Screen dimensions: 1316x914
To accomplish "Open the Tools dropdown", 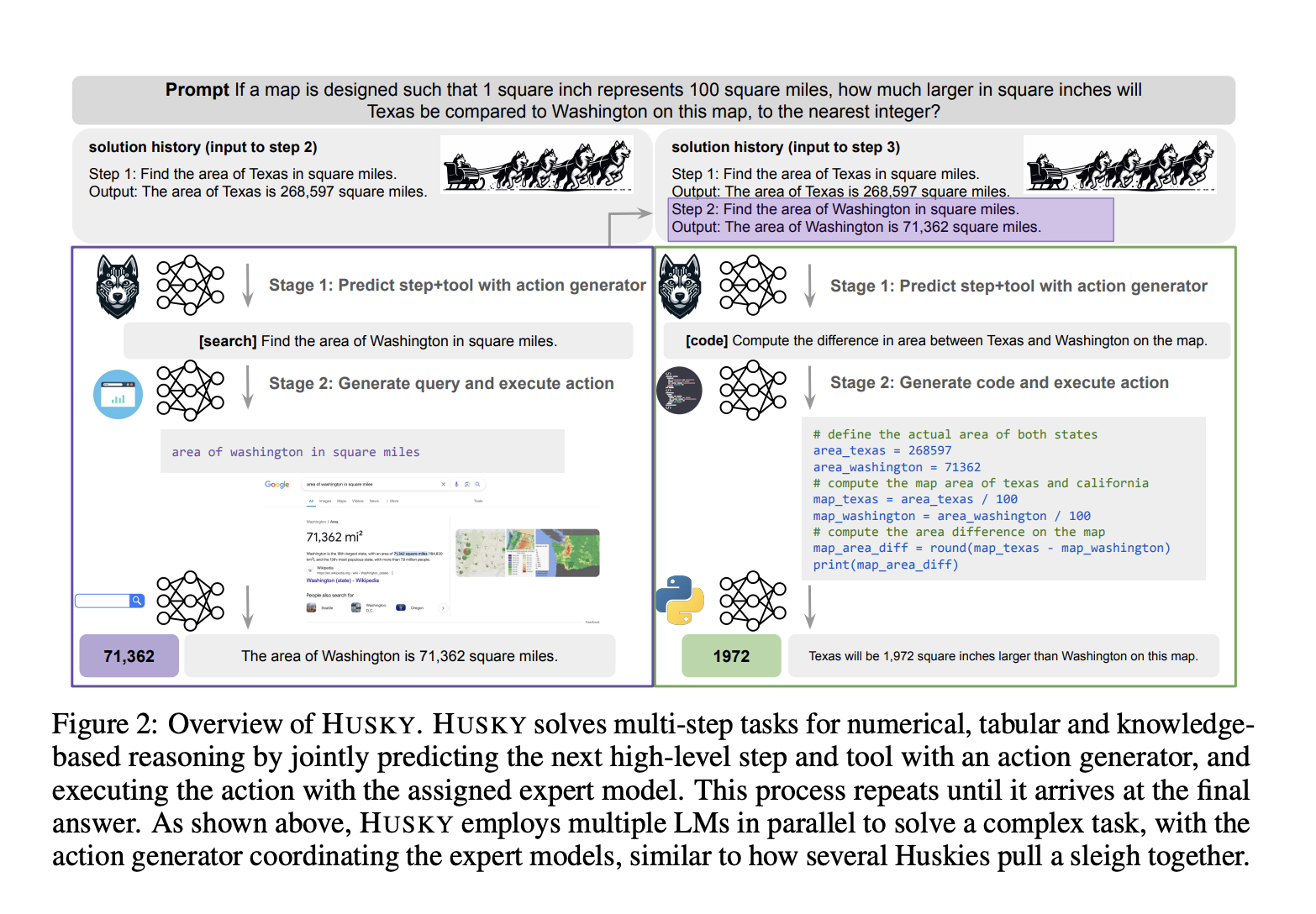I will click(x=477, y=501).
